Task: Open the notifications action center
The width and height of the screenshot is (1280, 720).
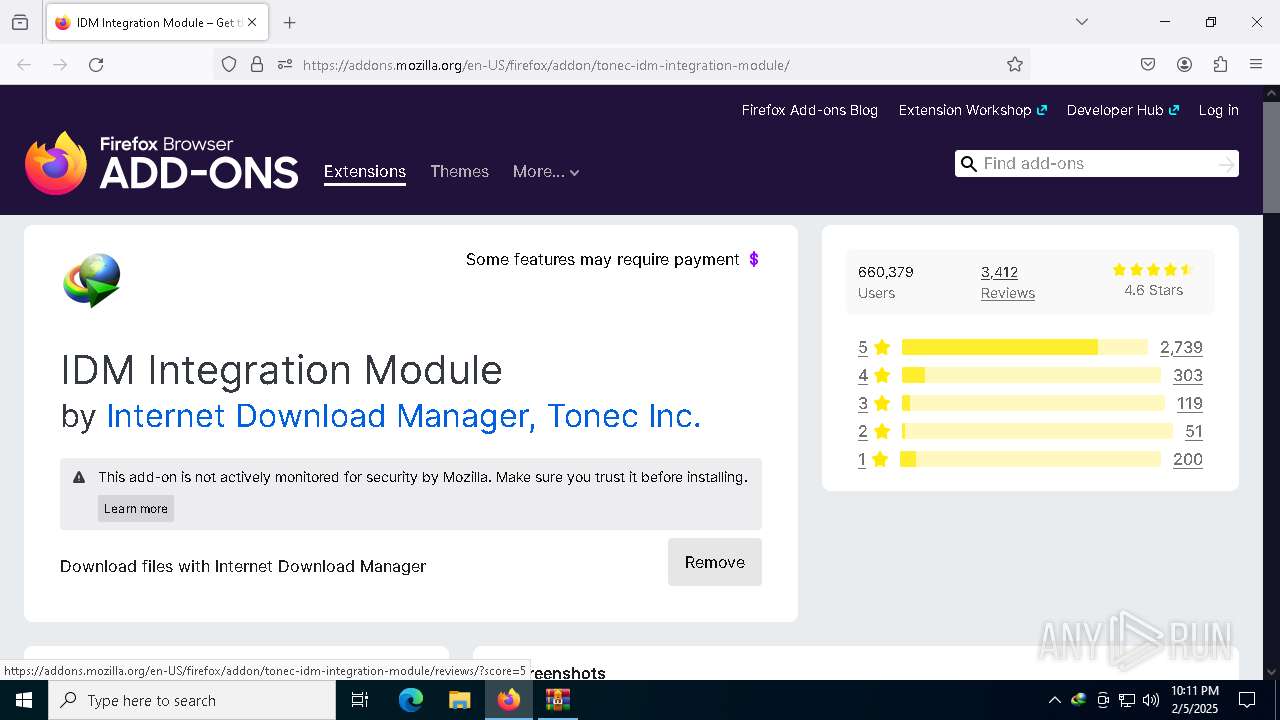Action: (1247, 700)
